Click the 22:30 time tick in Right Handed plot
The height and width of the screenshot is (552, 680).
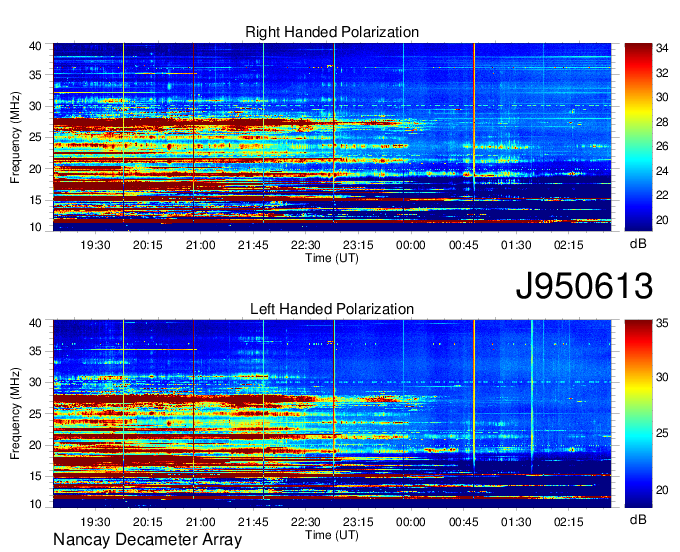point(305,245)
